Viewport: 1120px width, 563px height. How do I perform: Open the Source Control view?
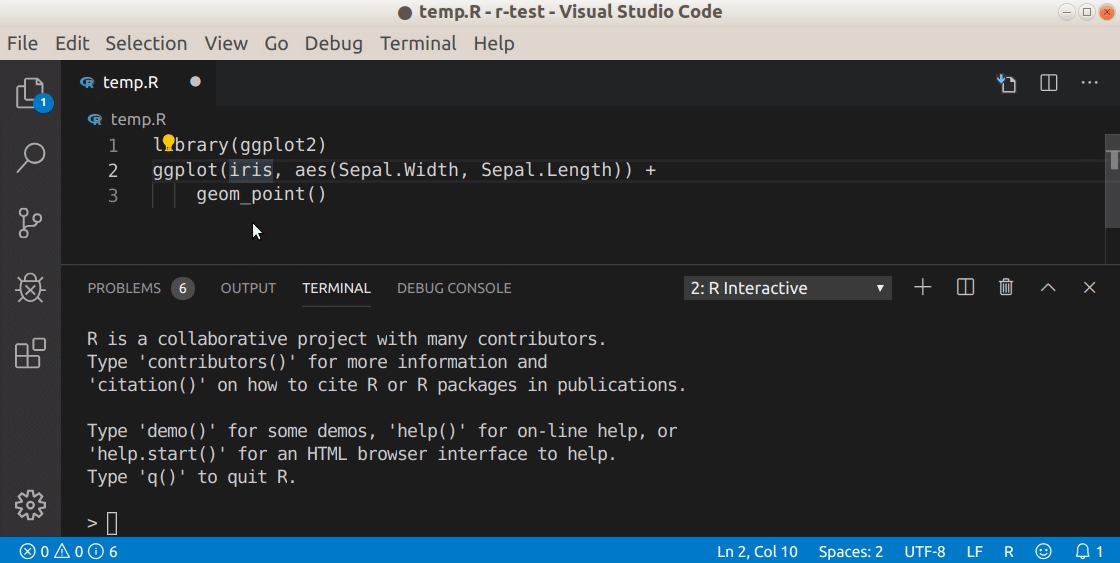[x=30, y=223]
